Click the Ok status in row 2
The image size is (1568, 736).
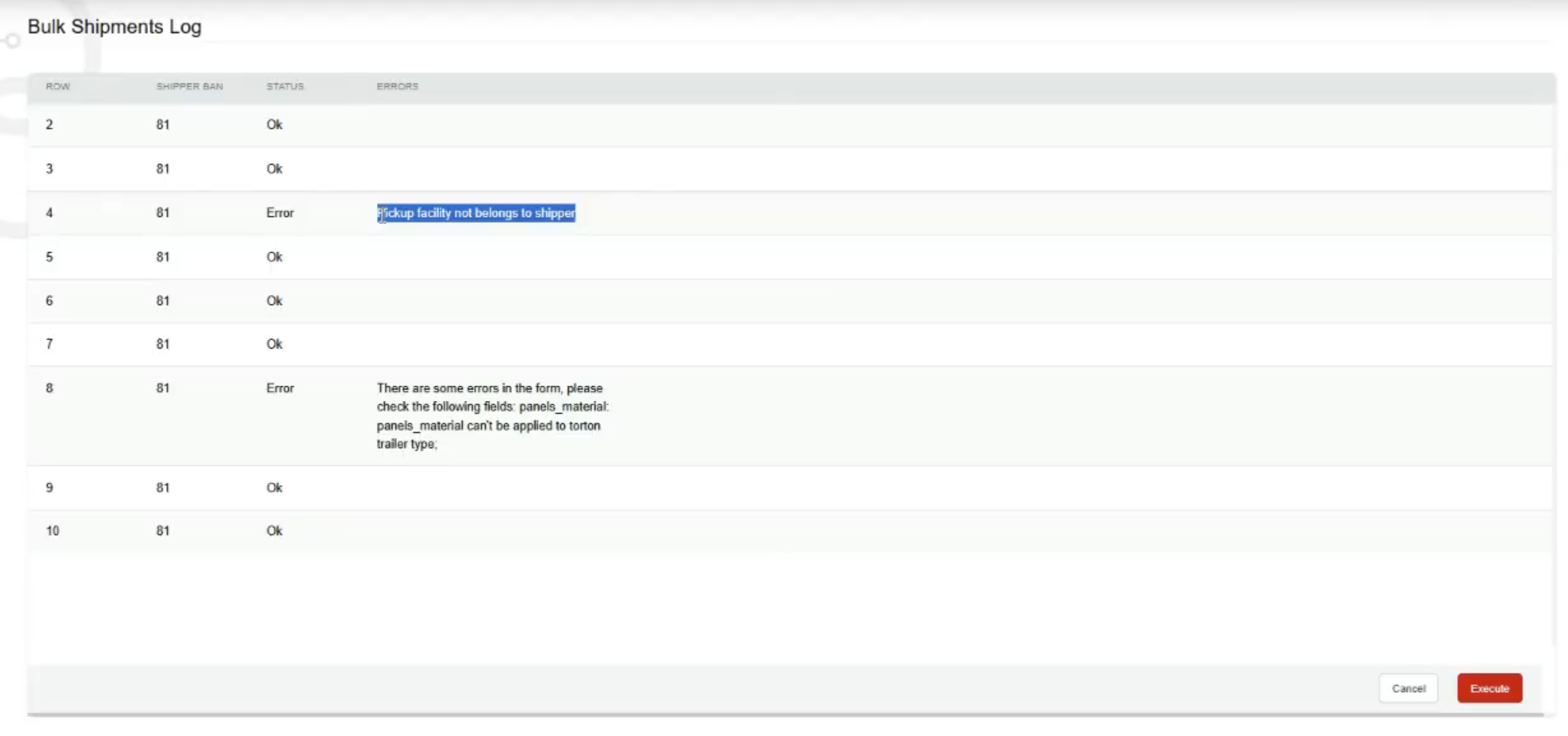tap(274, 124)
